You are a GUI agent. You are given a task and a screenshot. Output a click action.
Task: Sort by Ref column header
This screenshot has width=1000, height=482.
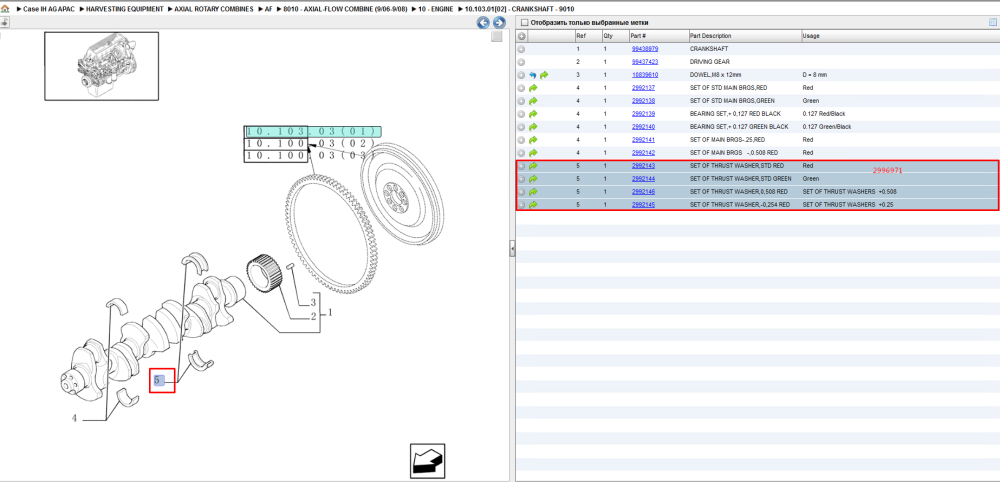coord(587,36)
